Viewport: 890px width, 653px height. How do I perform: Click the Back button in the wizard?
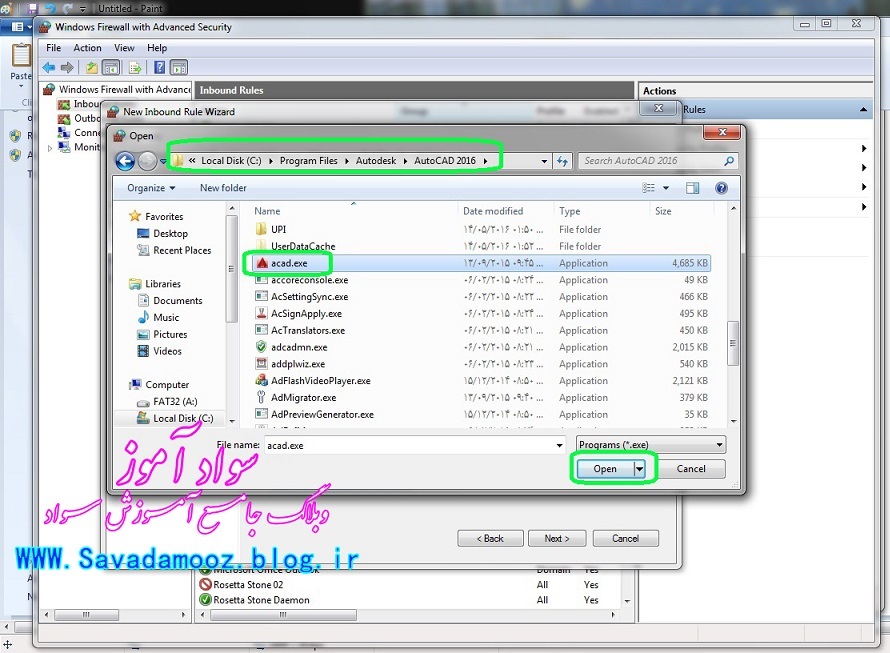coord(490,538)
